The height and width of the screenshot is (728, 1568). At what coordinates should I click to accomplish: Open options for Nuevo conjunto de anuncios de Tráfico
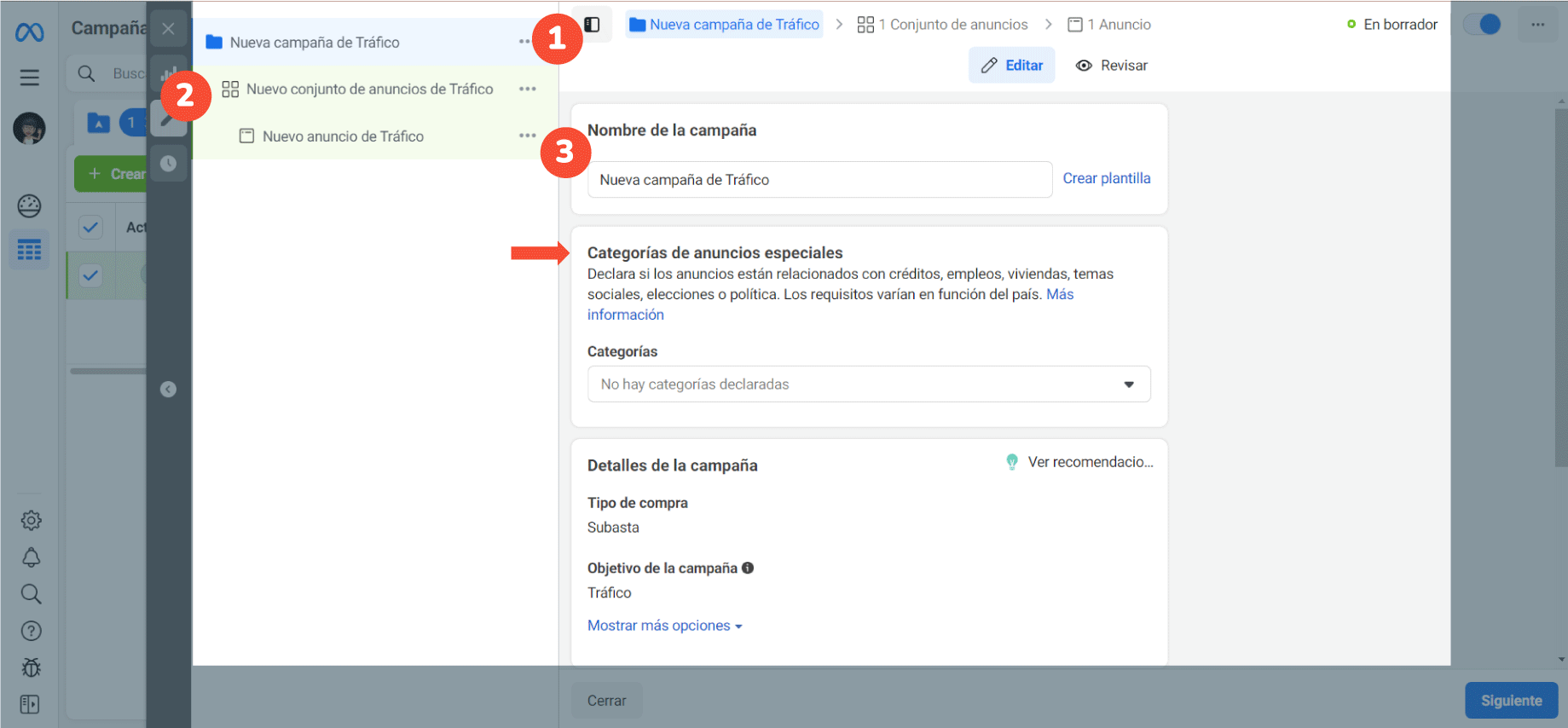click(528, 89)
